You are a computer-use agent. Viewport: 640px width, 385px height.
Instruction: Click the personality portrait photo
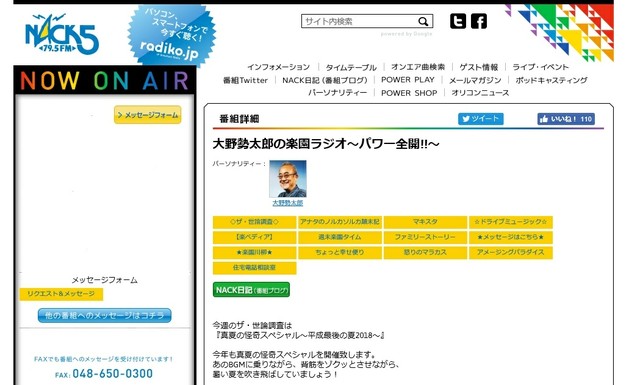[288, 179]
